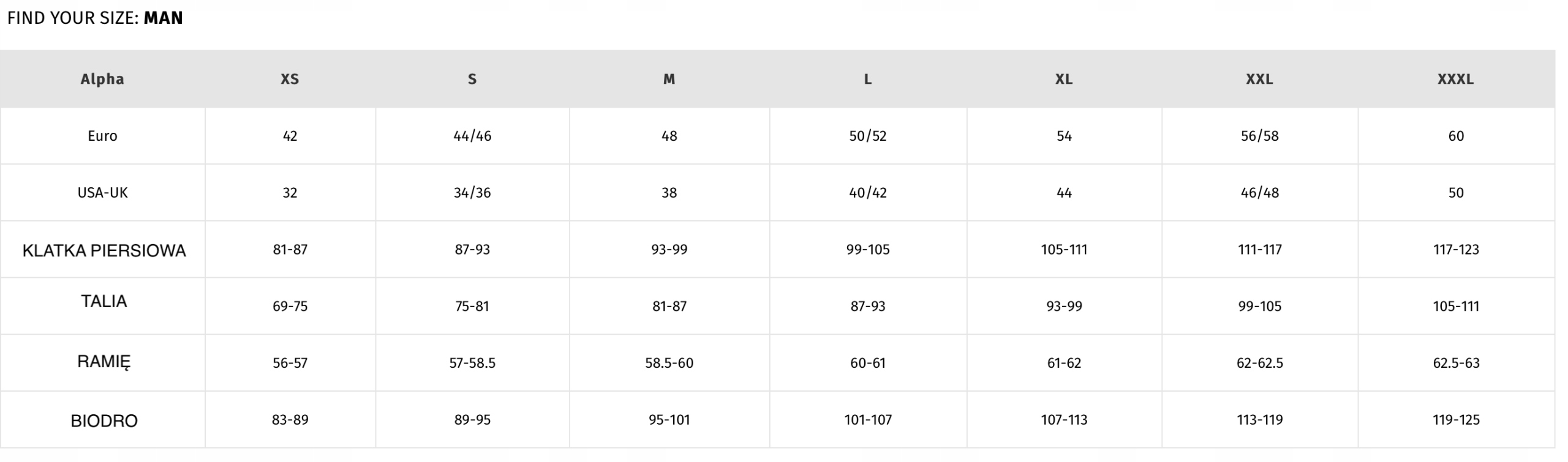Image resolution: width=1568 pixels, height=462 pixels.
Task: Select the RAMIĘ row label
Action: [104, 362]
